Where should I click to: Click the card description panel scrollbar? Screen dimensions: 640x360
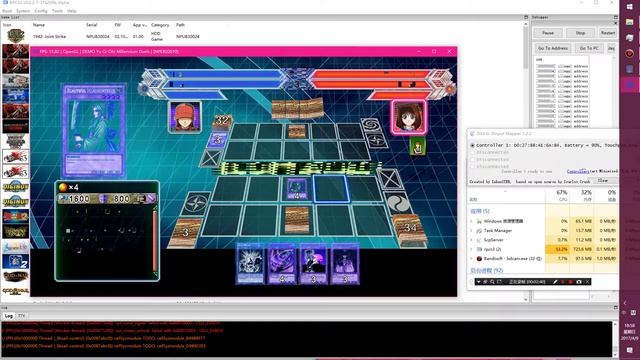[155, 240]
